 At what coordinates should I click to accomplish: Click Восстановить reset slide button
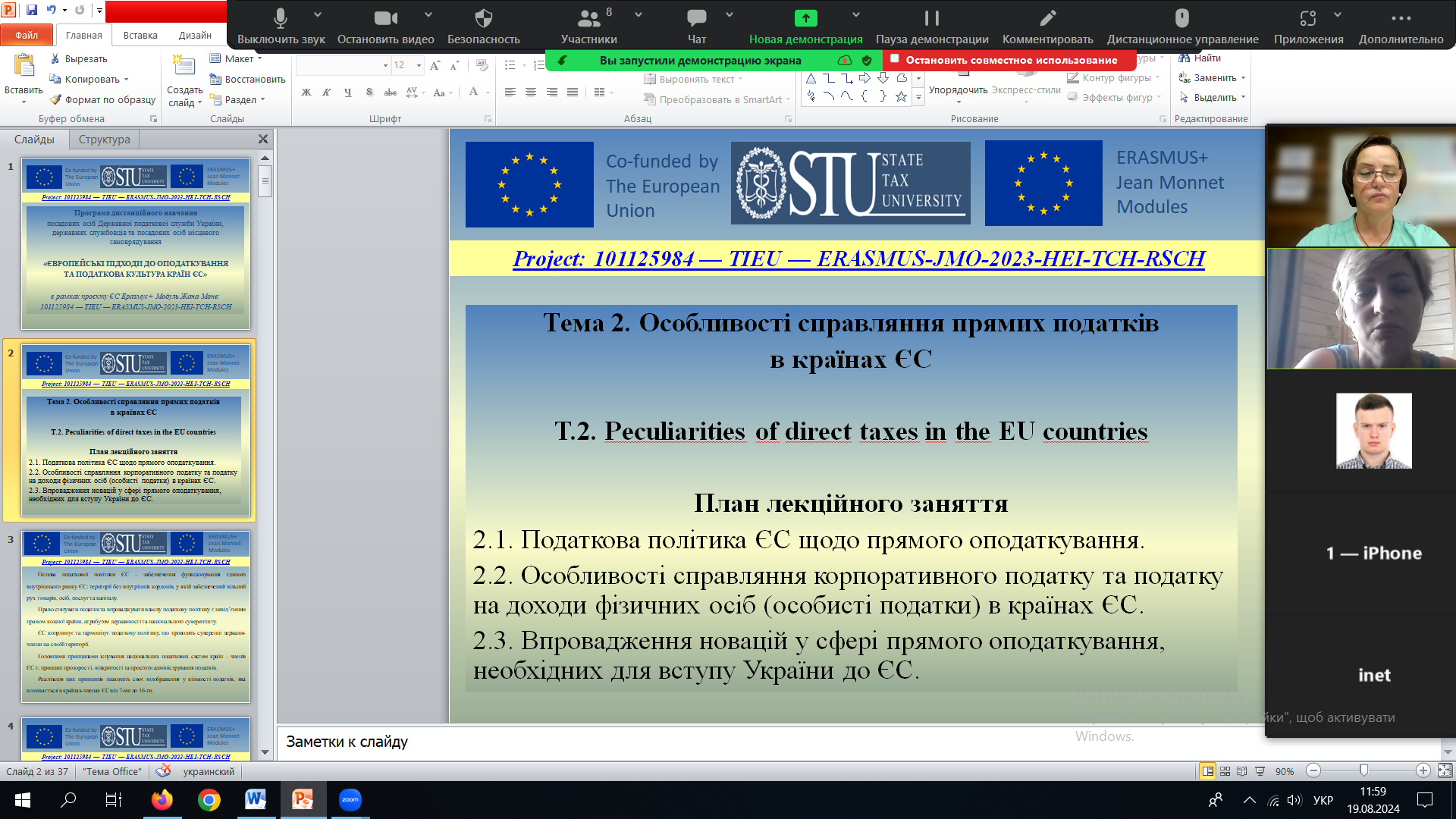tap(247, 79)
